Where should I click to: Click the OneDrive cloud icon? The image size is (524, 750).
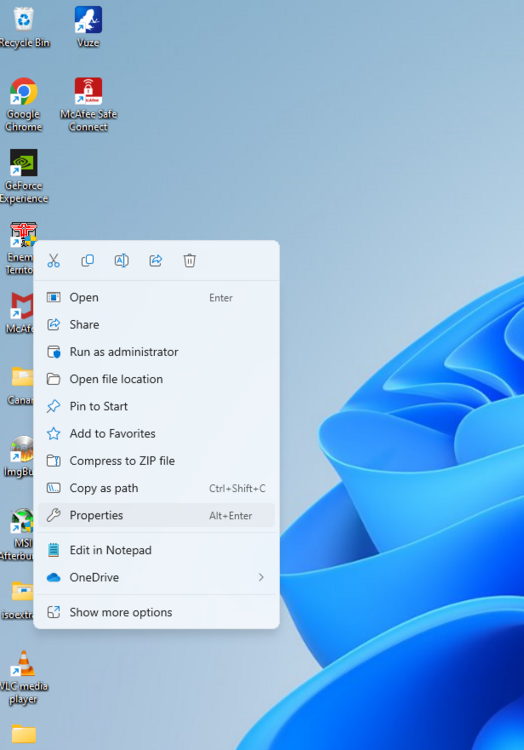pos(54,578)
